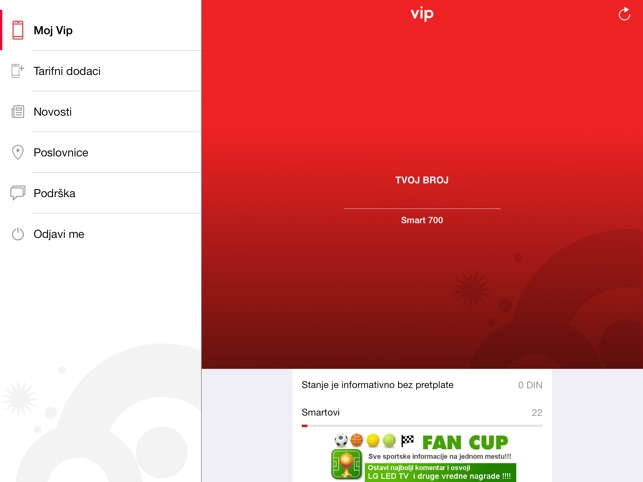Open the FAN CUP advertisement banner
The height and width of the screenshot is (482, 643).
point(424,457)
